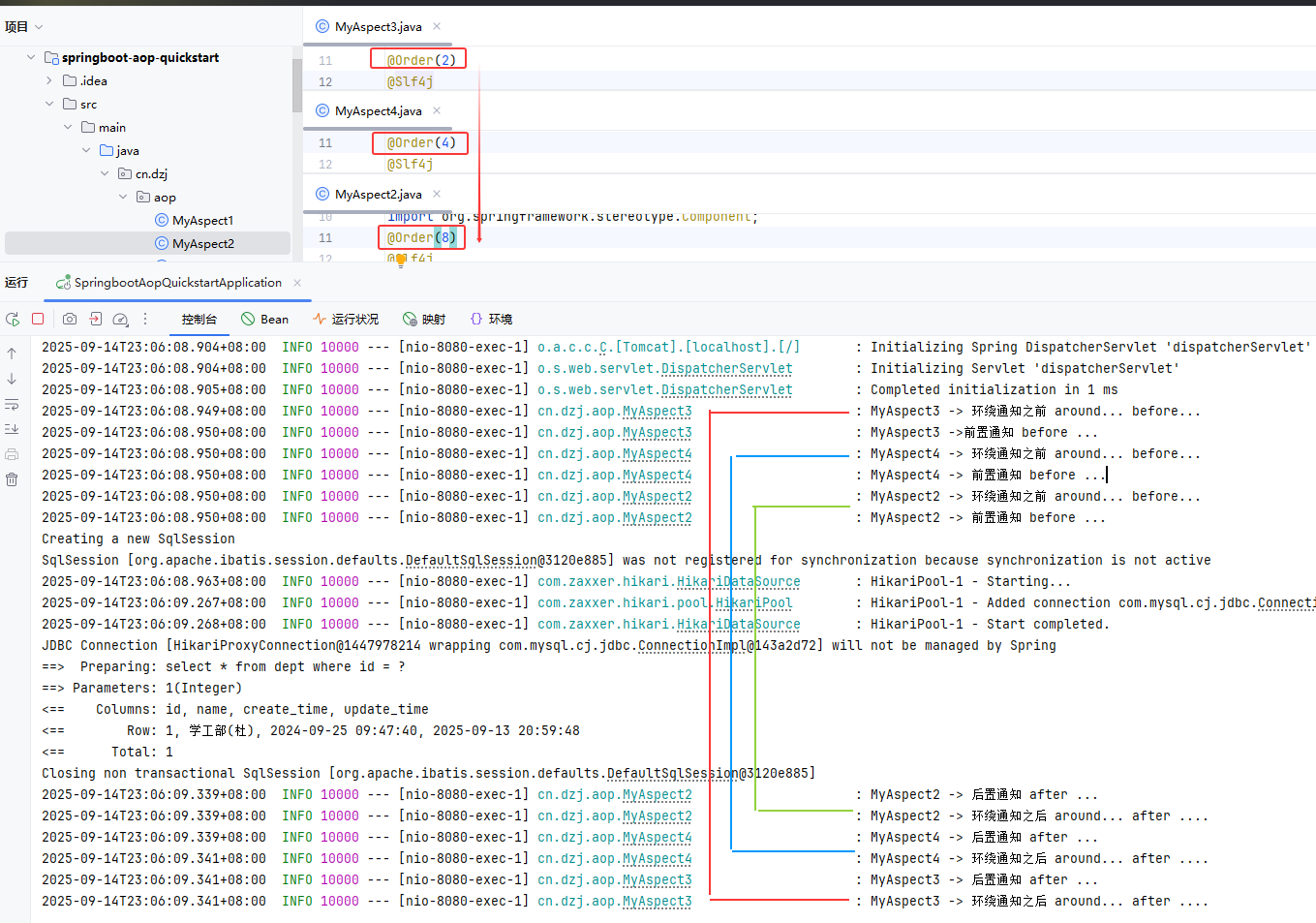Stop the running application
The width and height of the screenshot is (1316, 923).
click(38, 319)
